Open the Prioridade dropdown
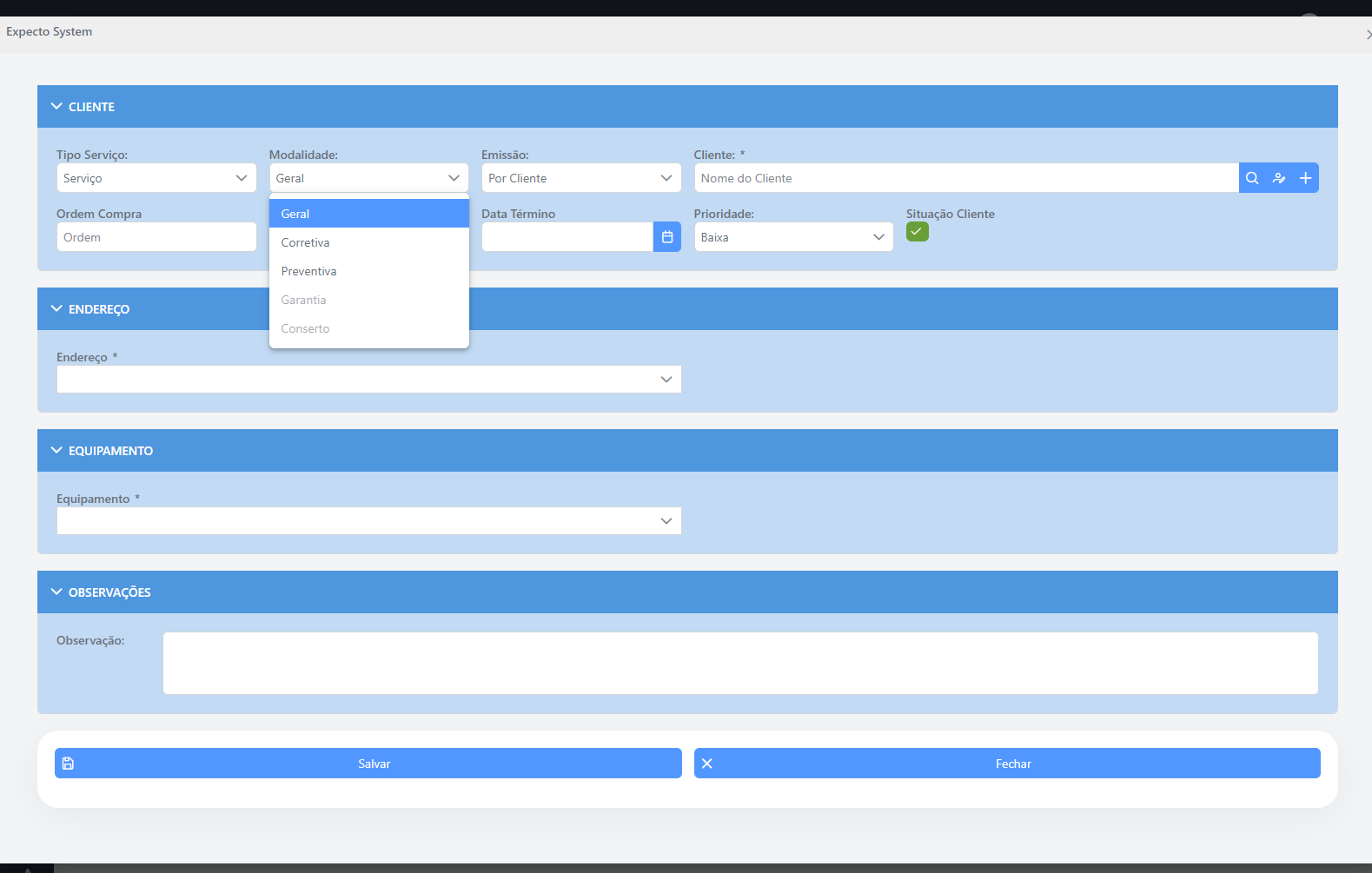Screen dimensions: 1372x873 [x=792, y=237]
